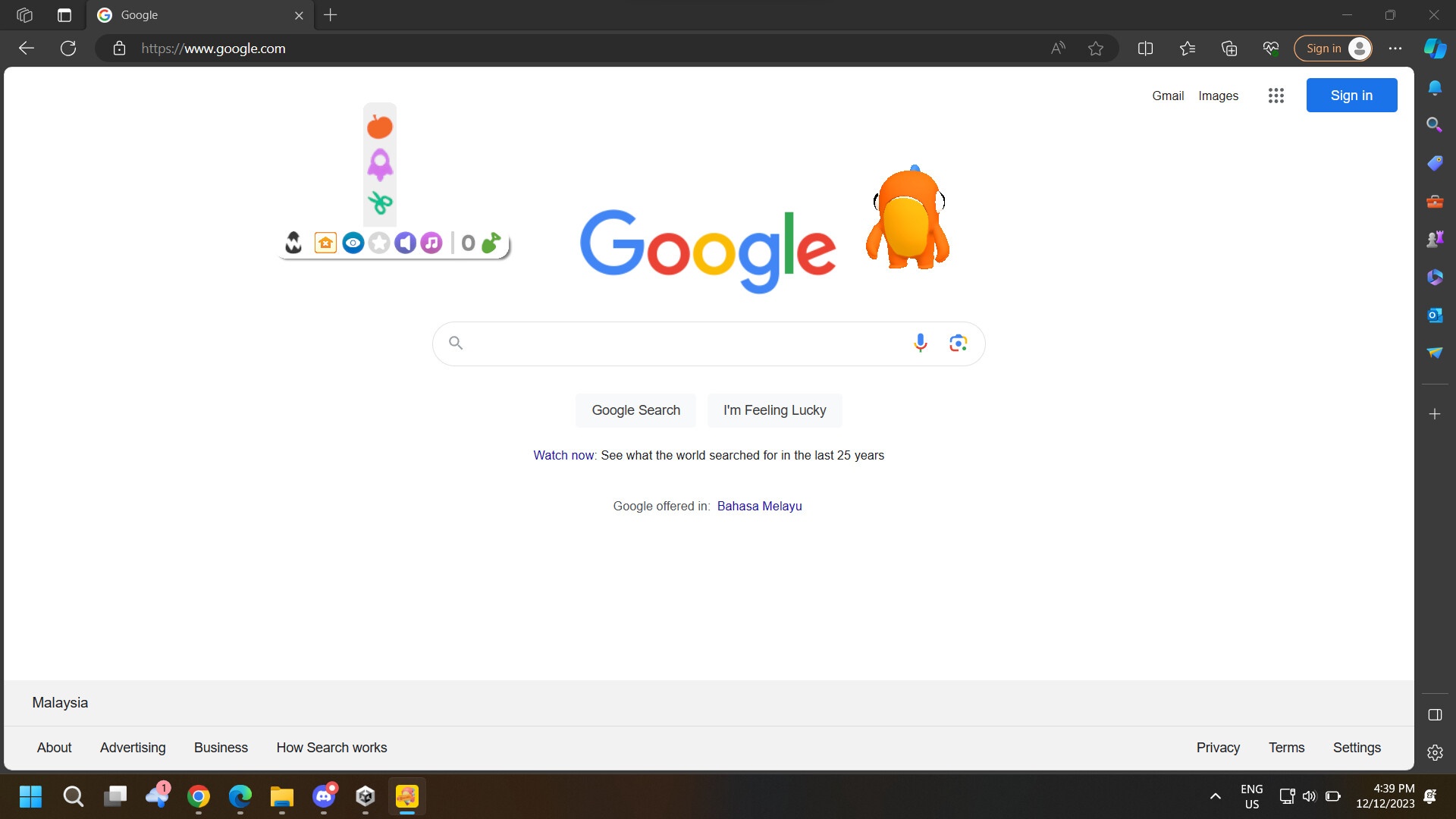Click the pink music note button
Image resolution: width=1456 pixels, height=819 pixels.
click(431, 243)
